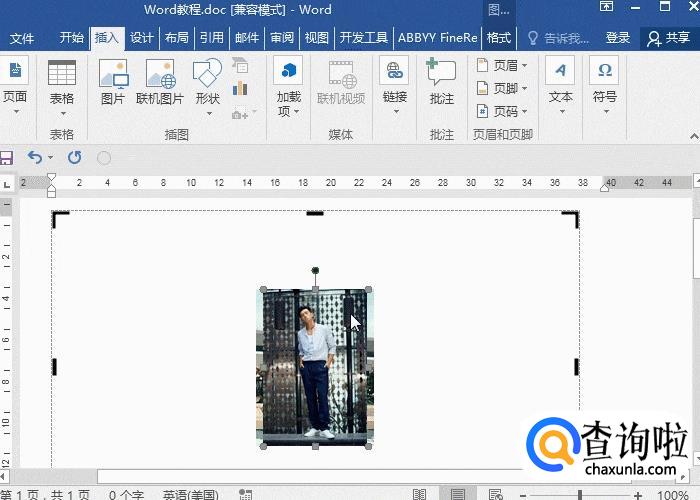This screenshot has height=500, width=700.
Task: Open the ABBYY FineReader tab
Action: coord(438,38)
